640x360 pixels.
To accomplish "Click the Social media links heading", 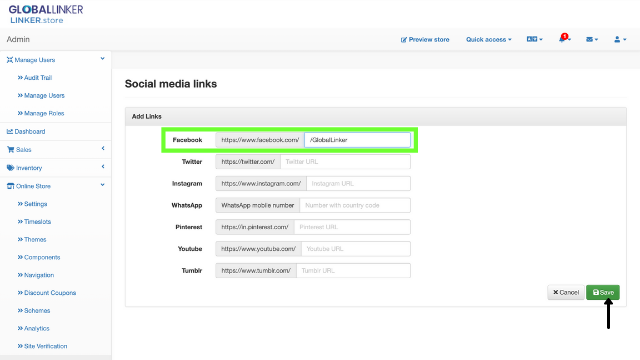I will [171, 84].
